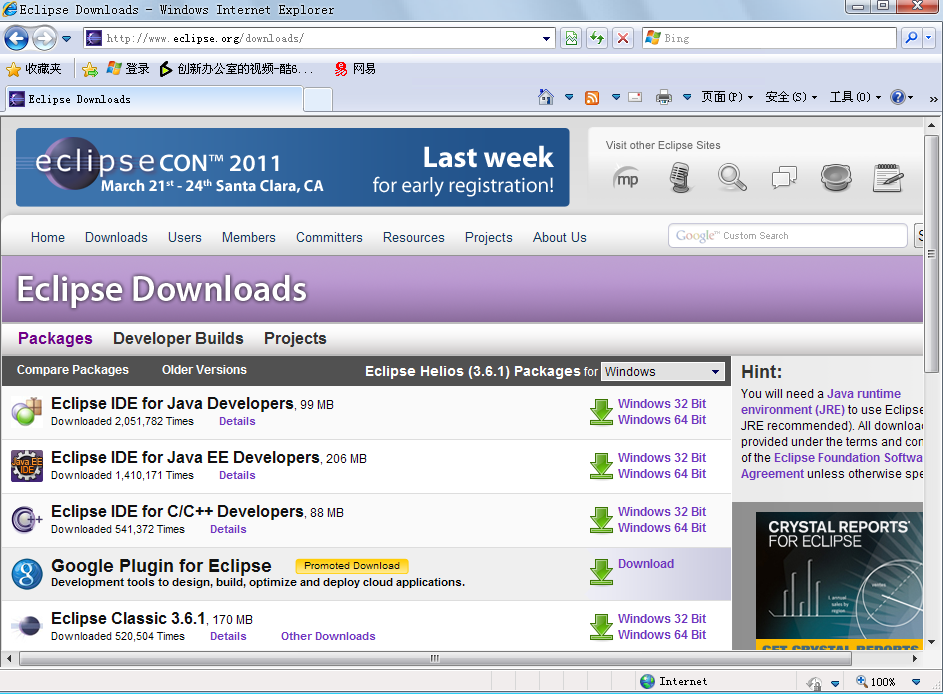The height and width of the screenshot is (694, 943).
Task: Go to Home in site navigation
Action: click(48, 238)
